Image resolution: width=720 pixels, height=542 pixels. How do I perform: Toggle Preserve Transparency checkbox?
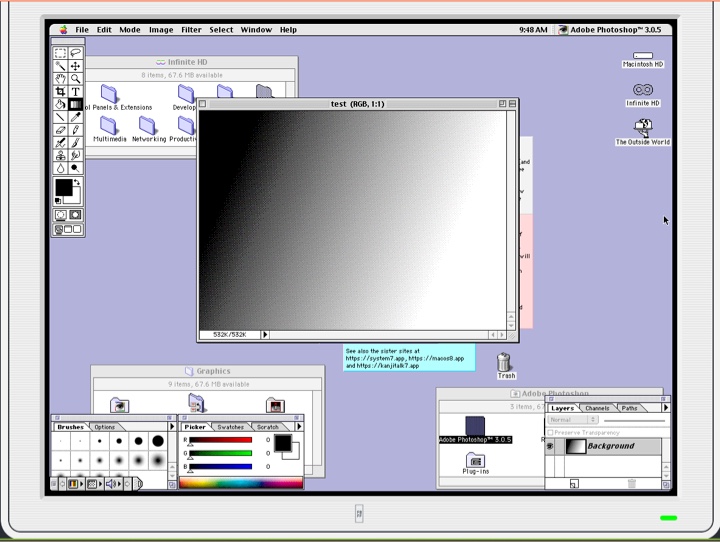click(550, 433)
